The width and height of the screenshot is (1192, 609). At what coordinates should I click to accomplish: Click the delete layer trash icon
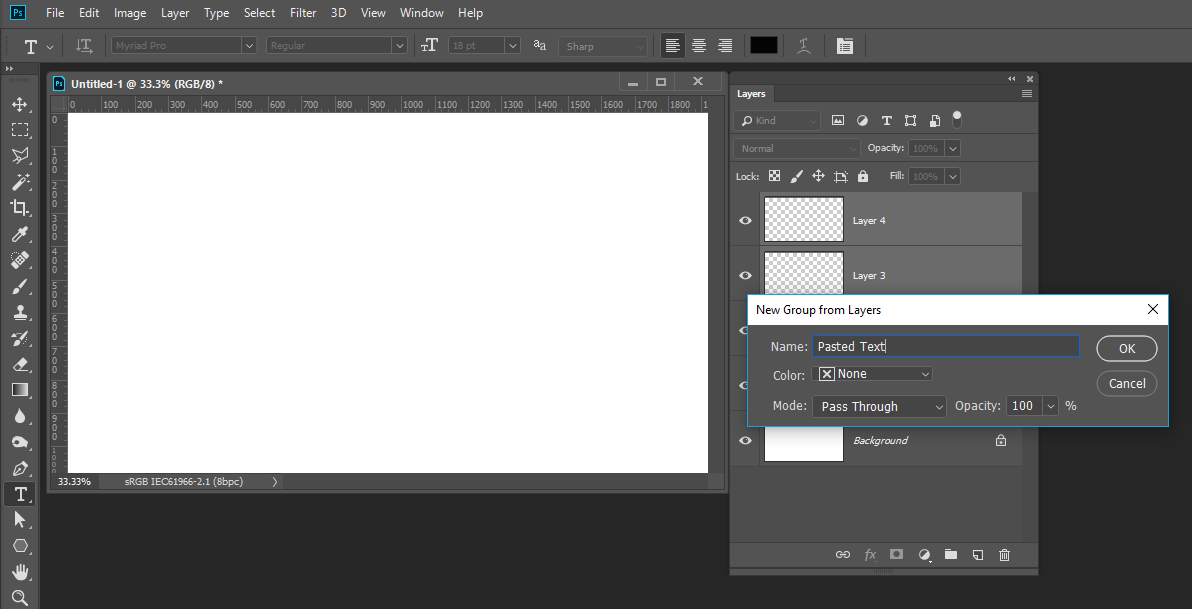click(1004, 554)
